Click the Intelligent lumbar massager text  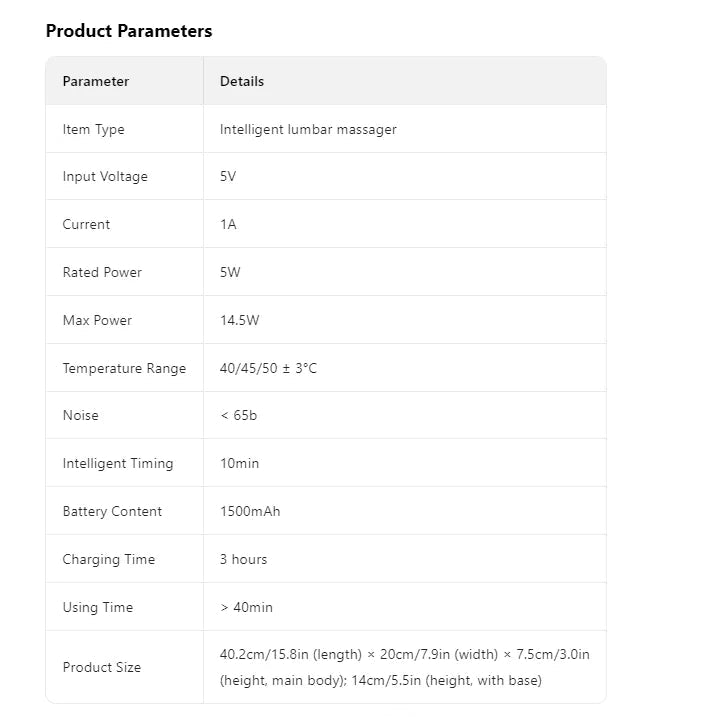(308, 129)
